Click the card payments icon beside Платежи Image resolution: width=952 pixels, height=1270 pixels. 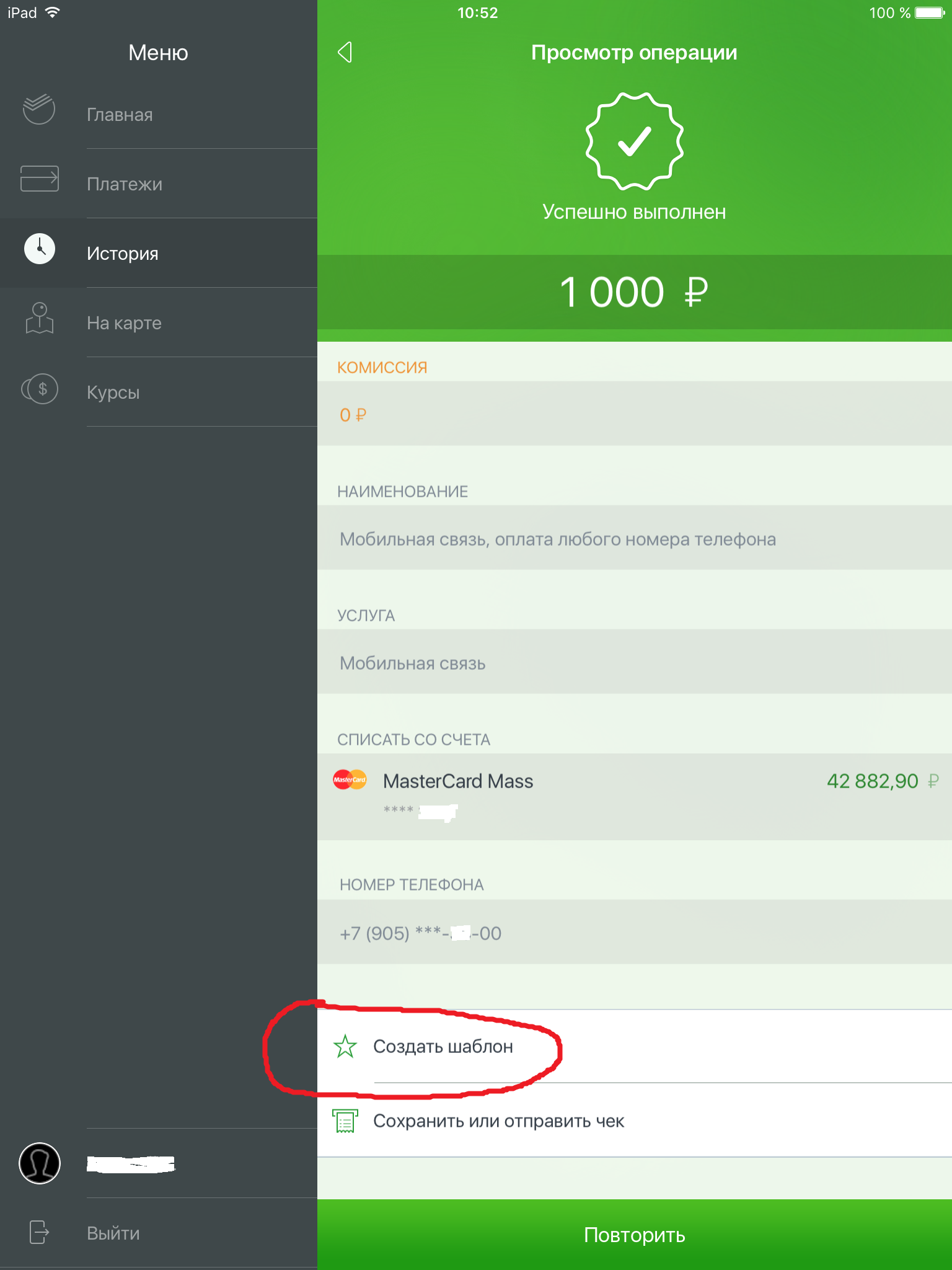point(40,179)
